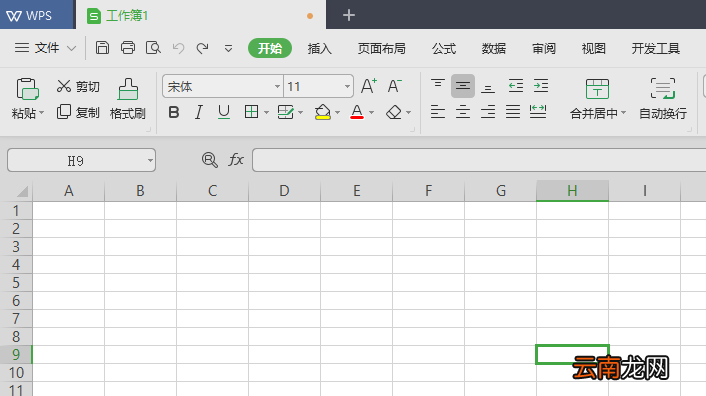The image size is (706, 396).
Task: Click the Undo arrow
Action: coord(178,48)
